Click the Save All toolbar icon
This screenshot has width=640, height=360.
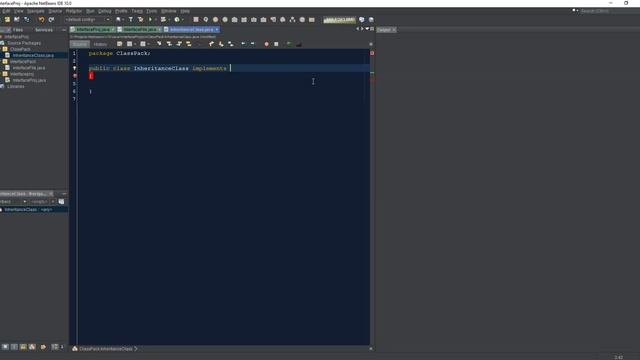tap(27, 20)
